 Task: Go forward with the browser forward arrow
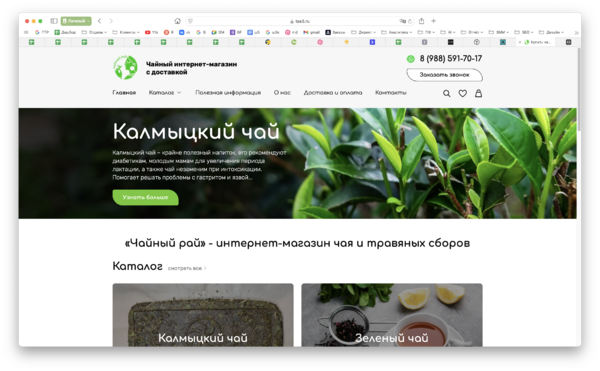(111, 21)
